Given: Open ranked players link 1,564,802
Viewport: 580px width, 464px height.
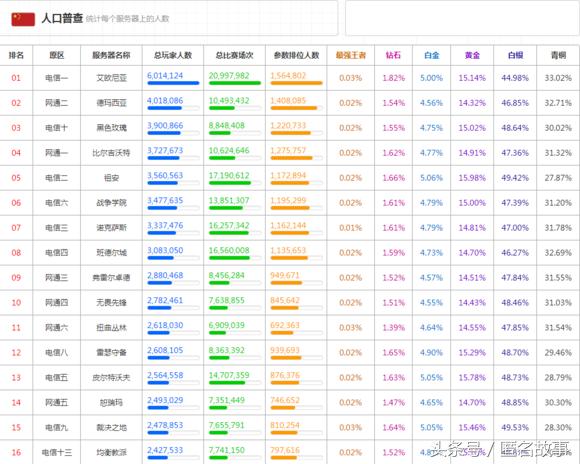Looking at the screenshot, I should [x=288, y=75].
